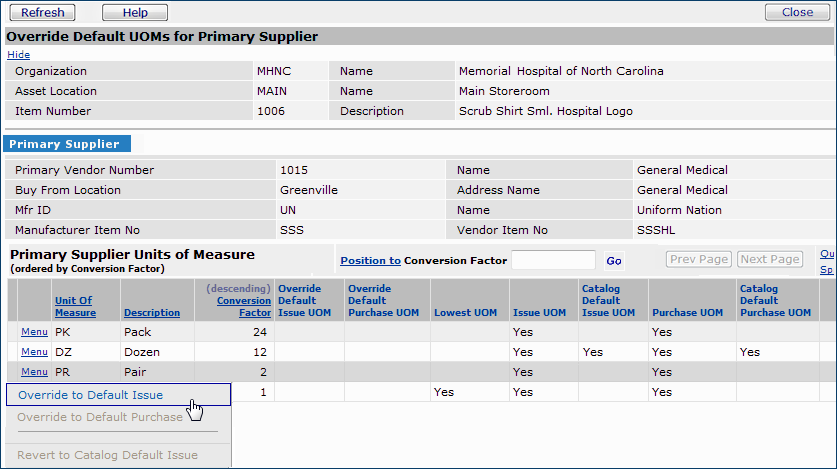Sort by Unit Of Measure column

pos(75,306)
